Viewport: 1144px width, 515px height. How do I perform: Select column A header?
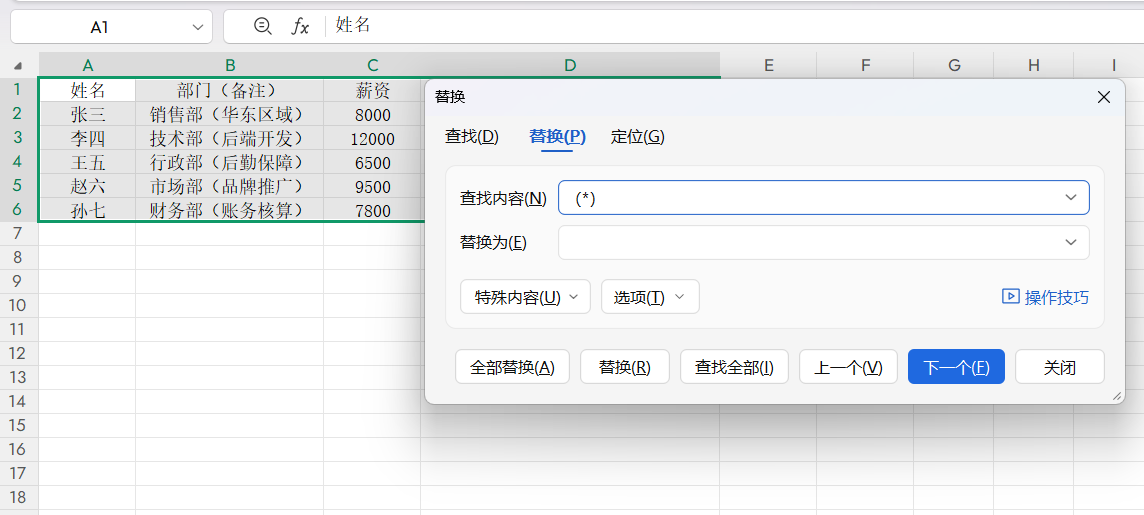click(88, 65)
